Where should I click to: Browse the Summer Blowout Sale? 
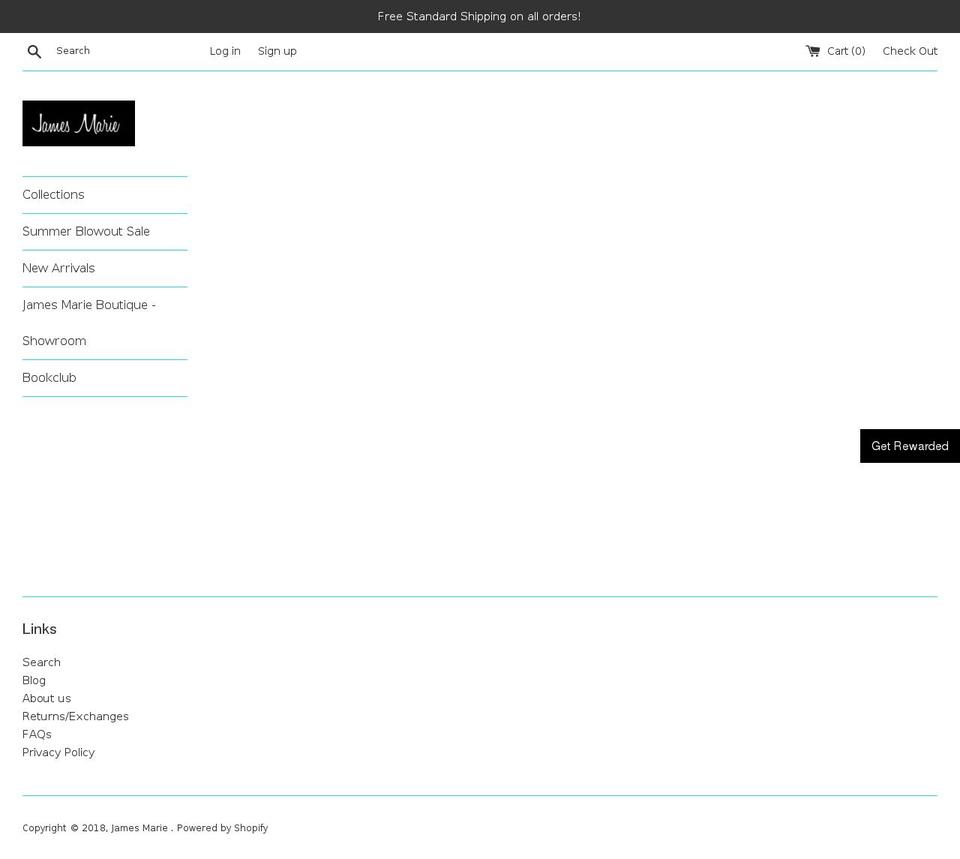[86, 231]
